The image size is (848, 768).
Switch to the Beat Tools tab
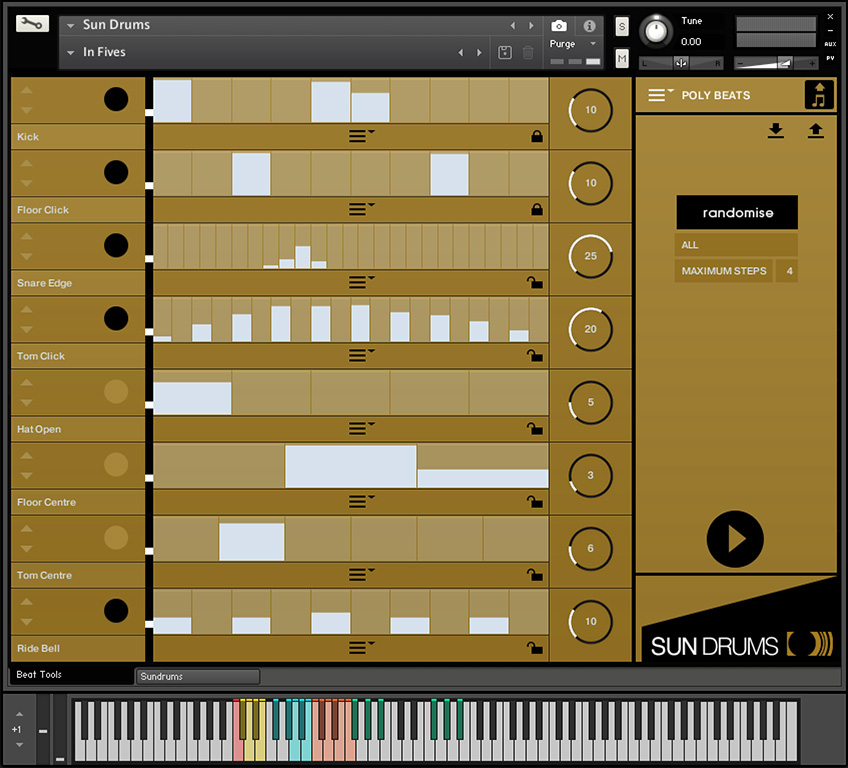tap(71, 675)
